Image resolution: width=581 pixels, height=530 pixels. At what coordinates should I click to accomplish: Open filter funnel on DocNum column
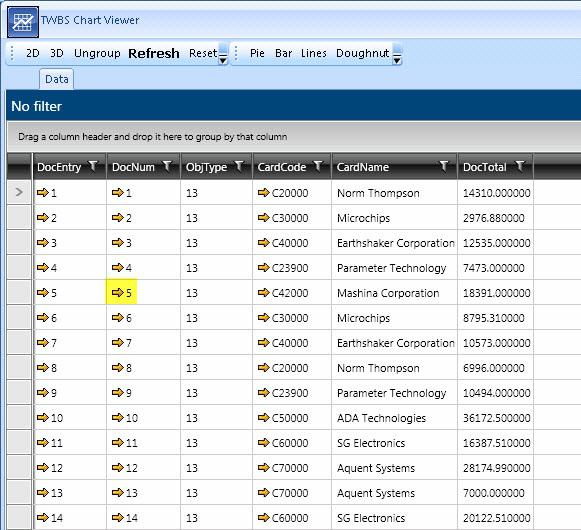click(x=167, y=166)
